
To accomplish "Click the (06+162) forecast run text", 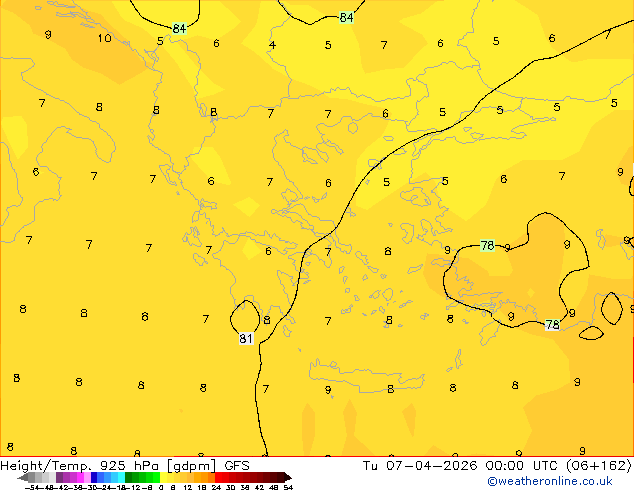I will tap(599, 465).
